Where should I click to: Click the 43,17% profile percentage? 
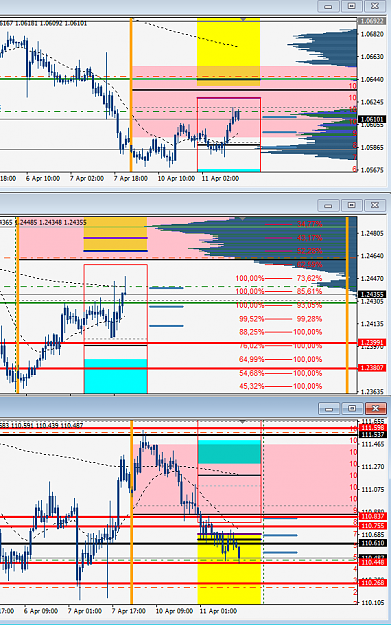309,238
